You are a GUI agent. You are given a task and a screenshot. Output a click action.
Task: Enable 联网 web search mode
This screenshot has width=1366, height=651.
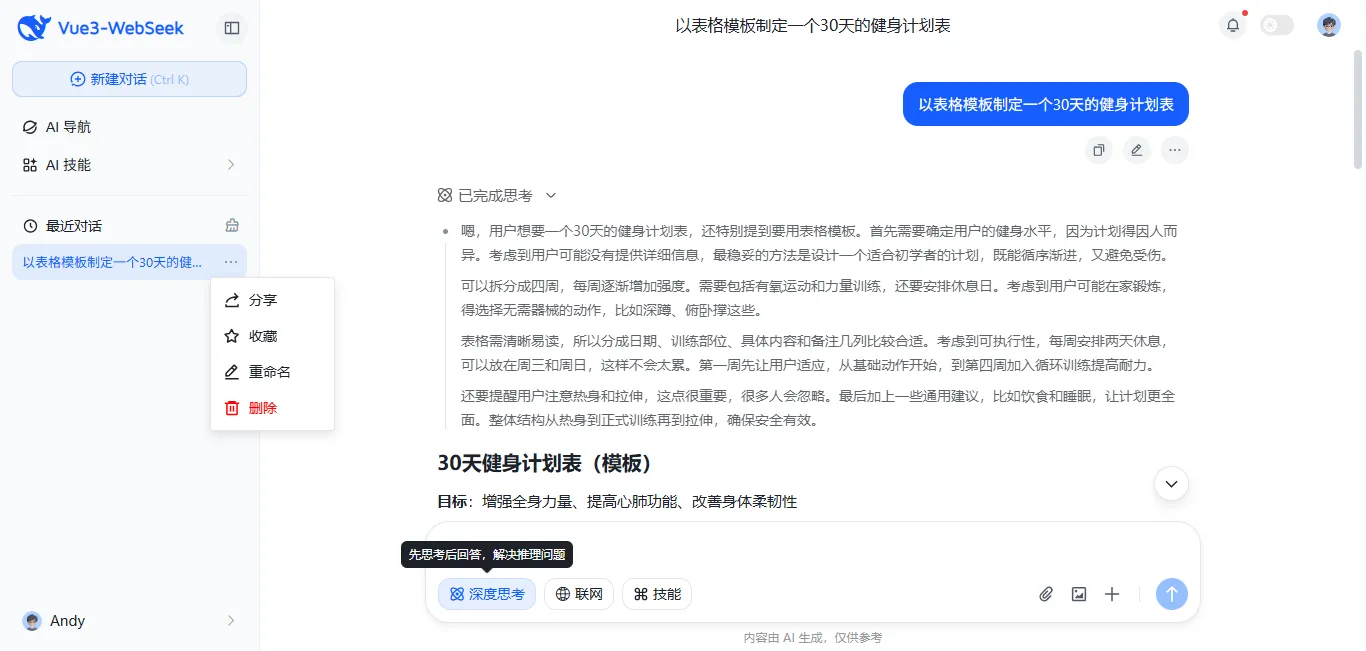click(x=578, y=594)
